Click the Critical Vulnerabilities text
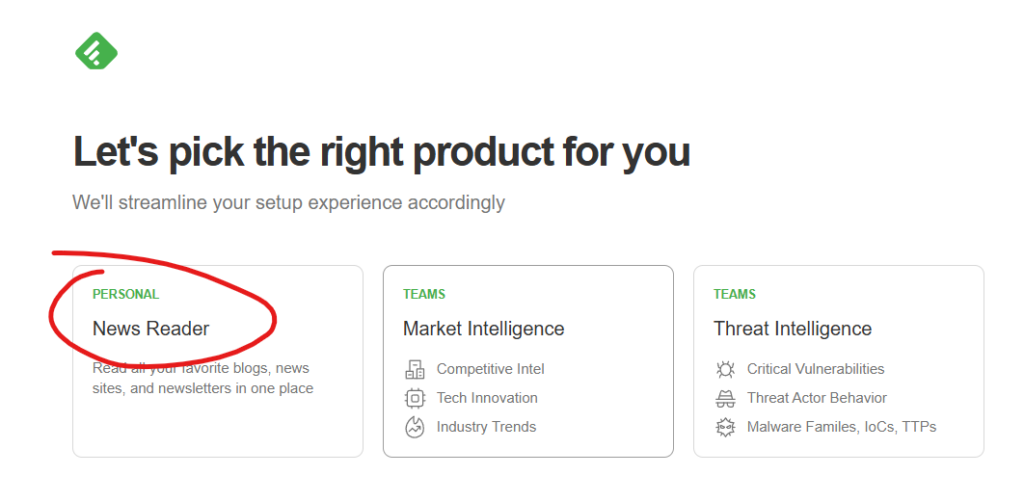This screenshot has width=1024, height=502. coord(816,369)
